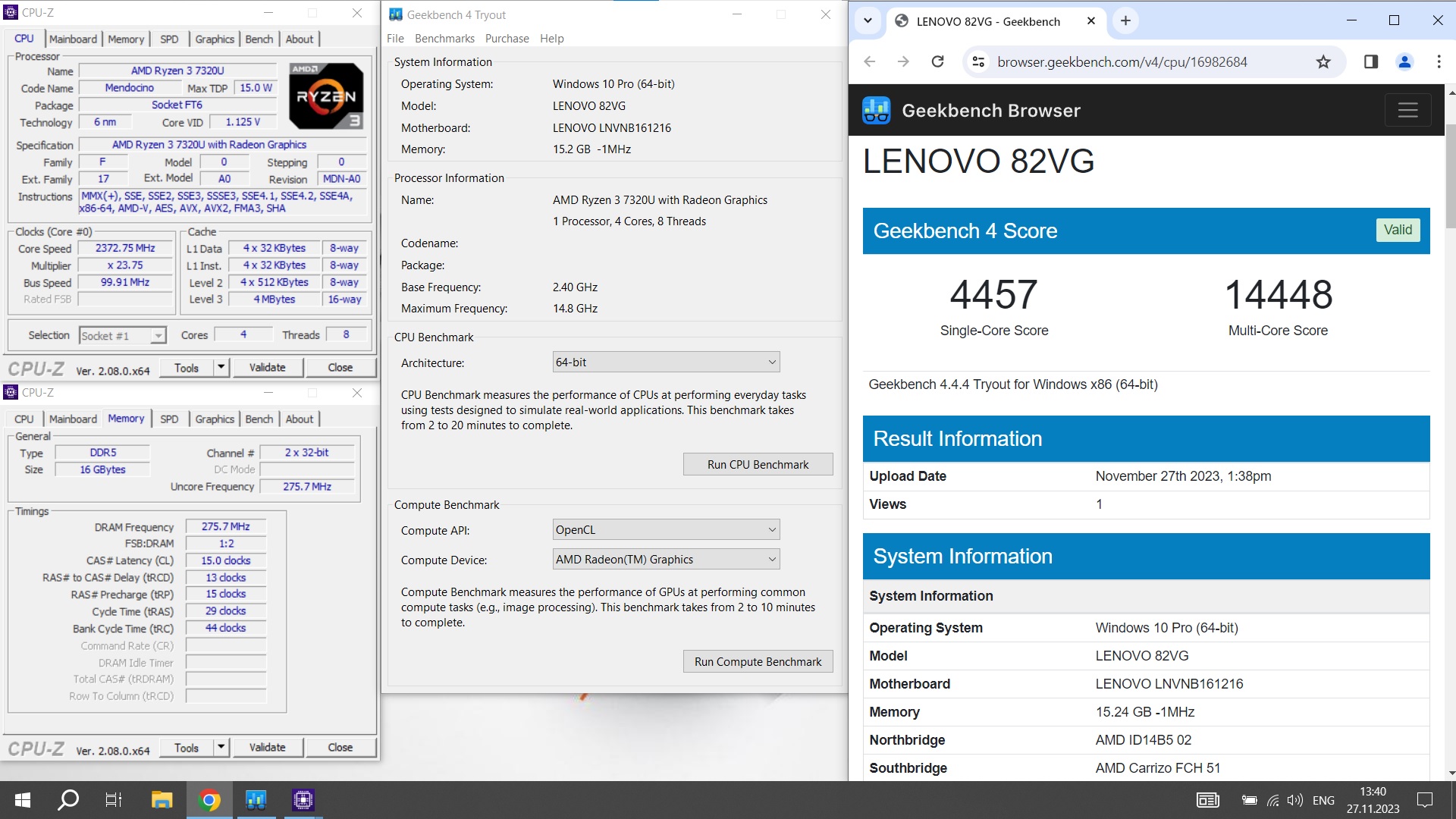Switch to Memory tab in top CPU-Z
1456x819 pixels.
(x=126, y=39)
